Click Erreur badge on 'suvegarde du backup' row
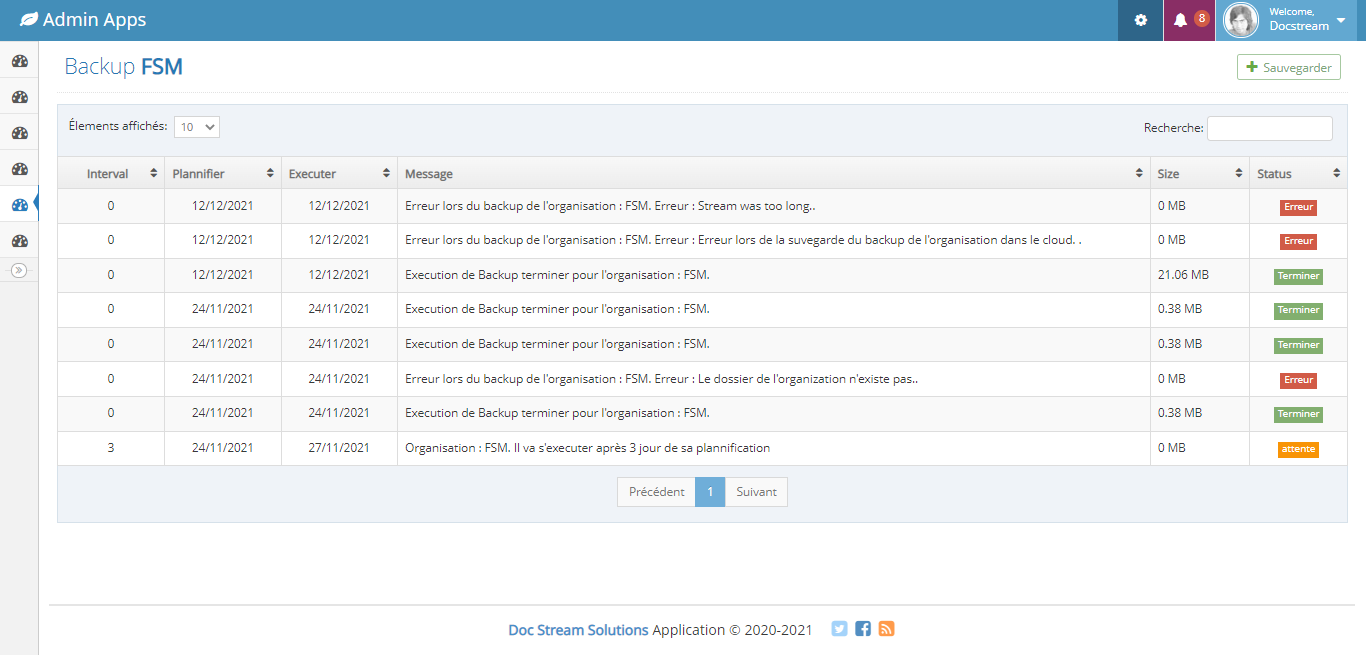Image resolution: width=1366 pixels, height=655 pixels. tap(1298, 241)
